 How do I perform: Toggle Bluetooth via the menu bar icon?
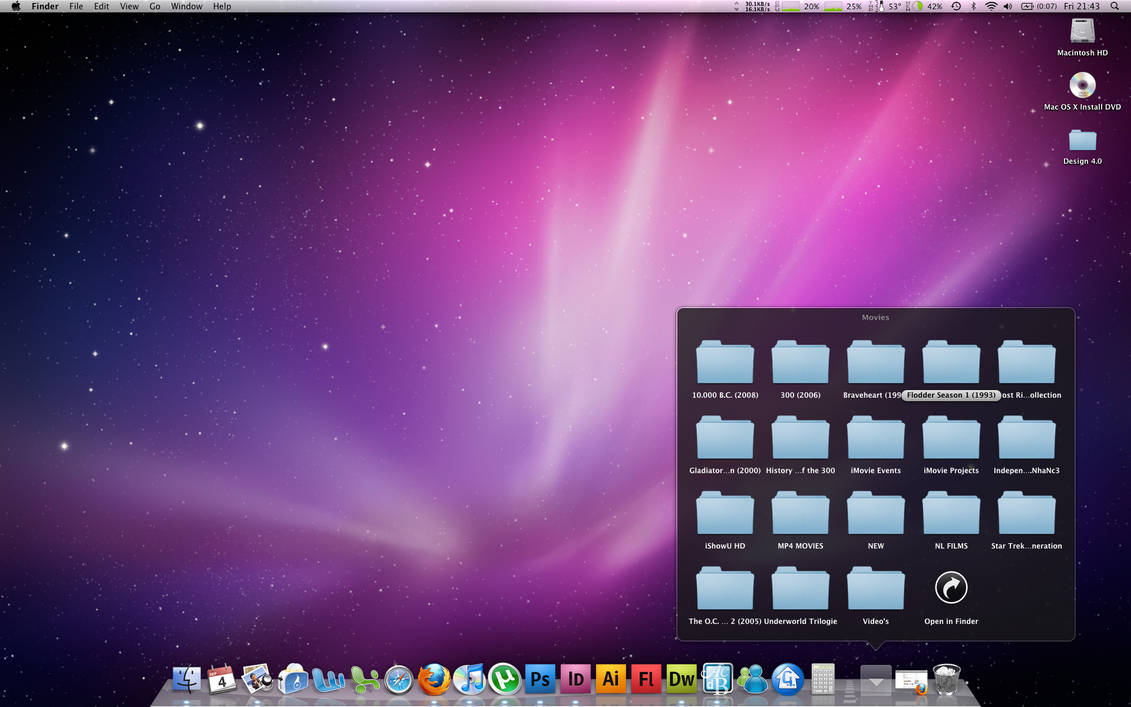click(x=972, y=6)
